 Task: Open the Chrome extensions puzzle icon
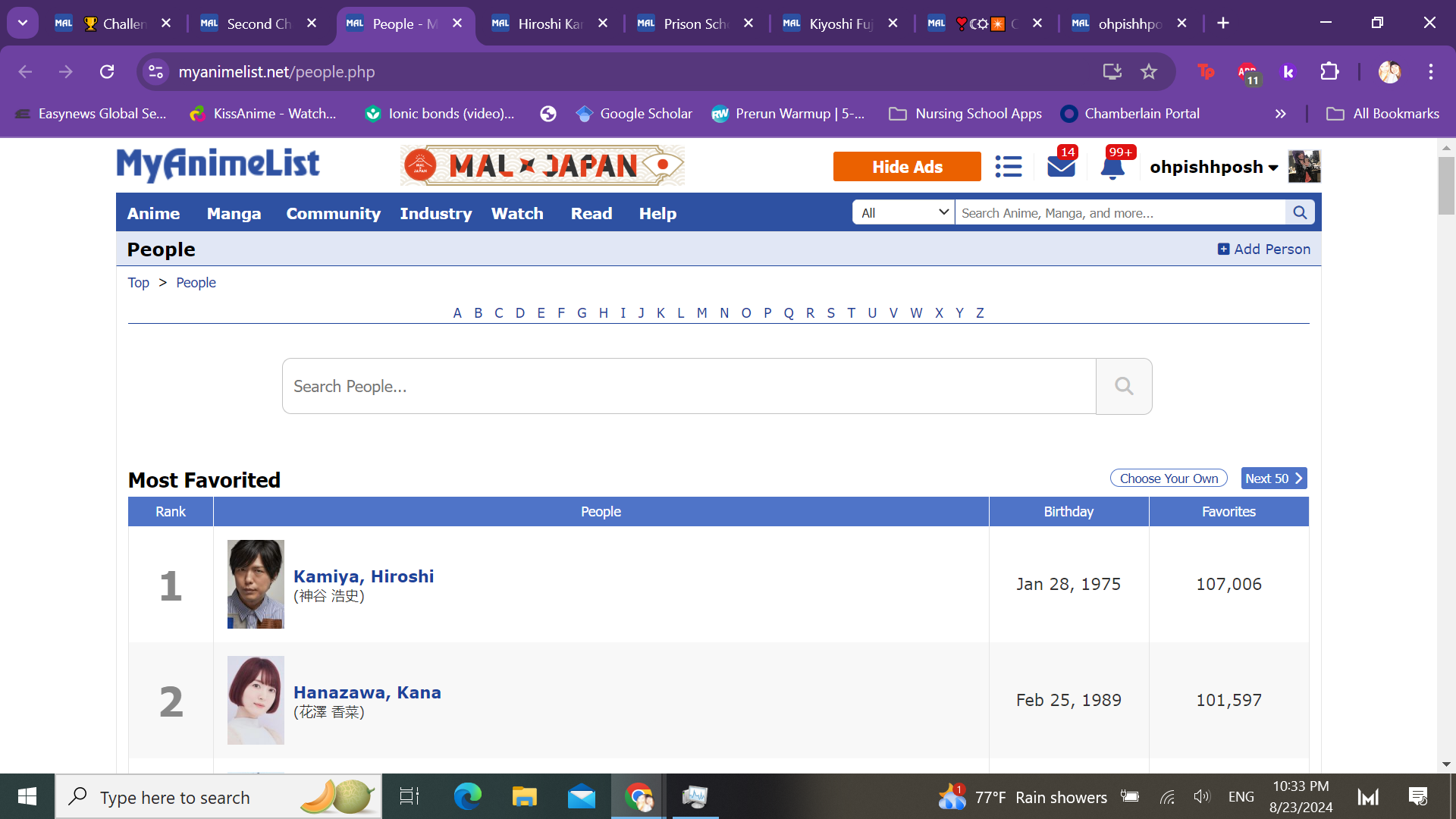tap(1329, 72)
